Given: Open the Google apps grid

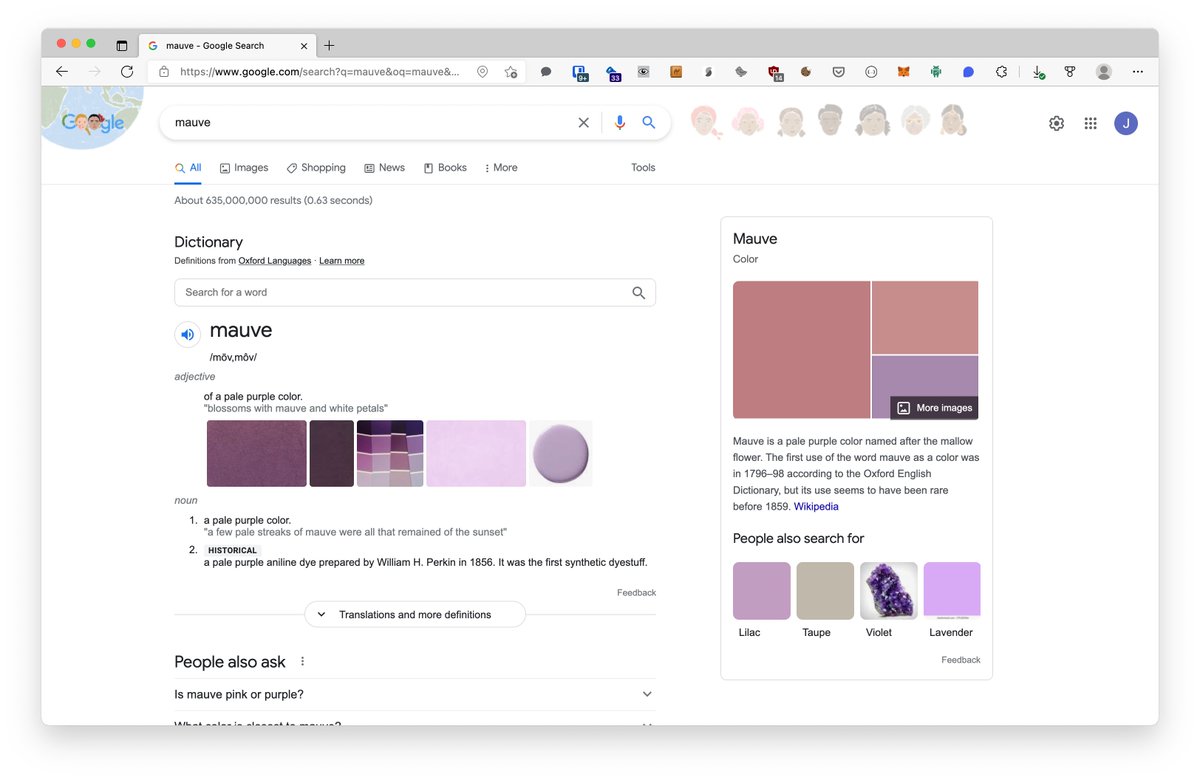Looking at the screenshot, I should coord(1091,123).
